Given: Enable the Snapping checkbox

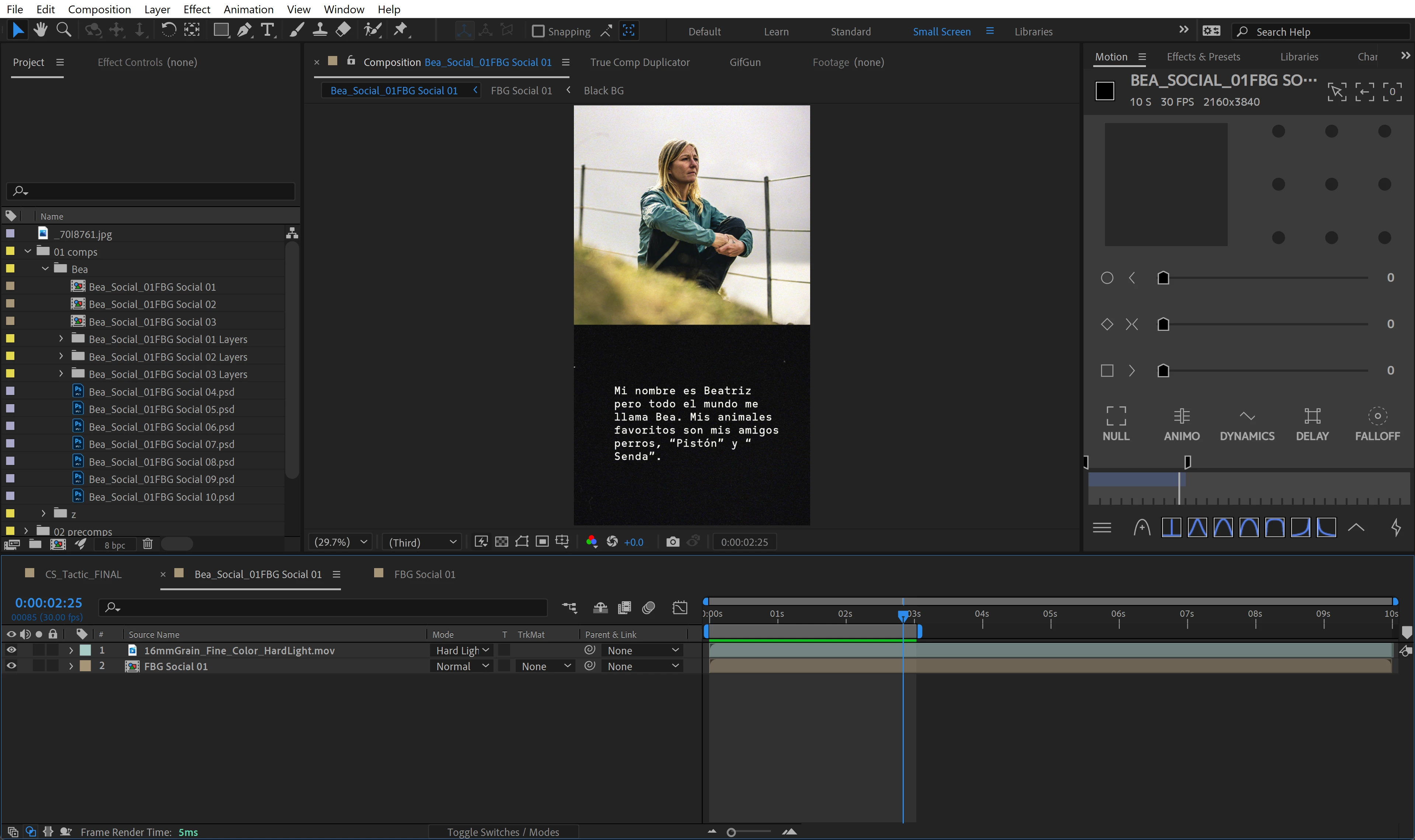Looking at the screenshot, I should pyautogui.click(x=538, y=31).
